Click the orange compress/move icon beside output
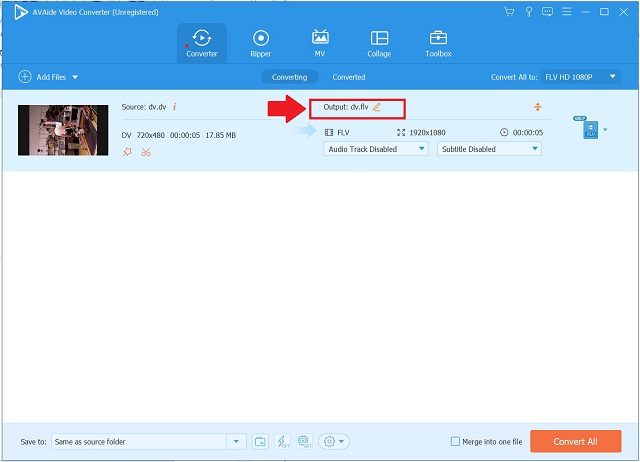The image size is (640, 462). click(x=538, y=107)
